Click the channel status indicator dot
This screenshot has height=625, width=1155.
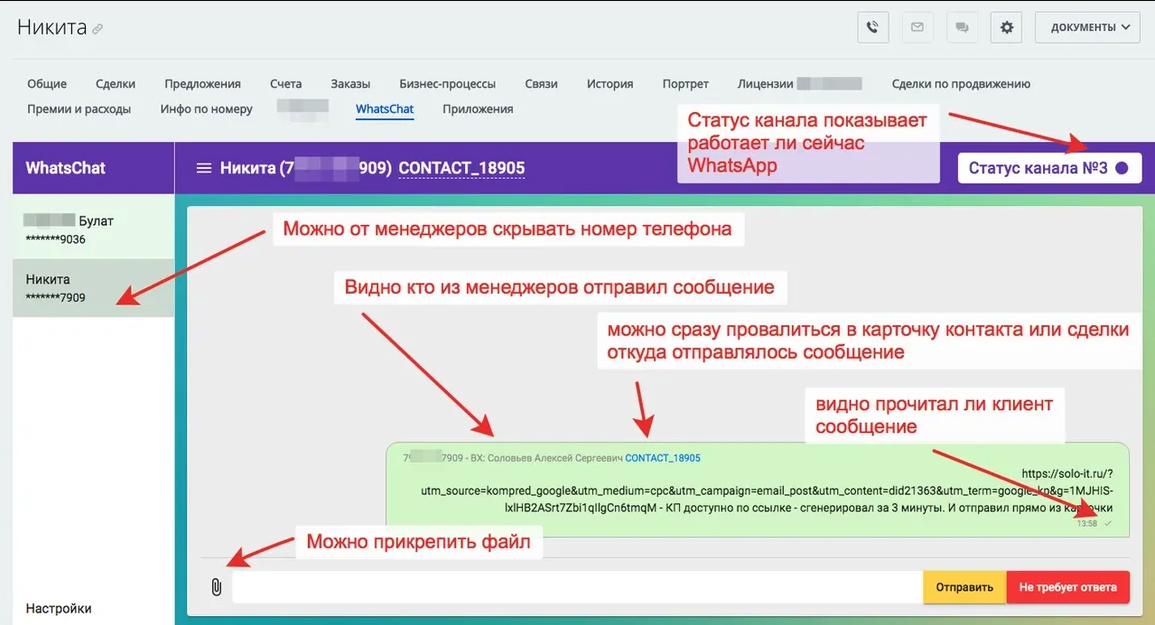pos(1121,168)
